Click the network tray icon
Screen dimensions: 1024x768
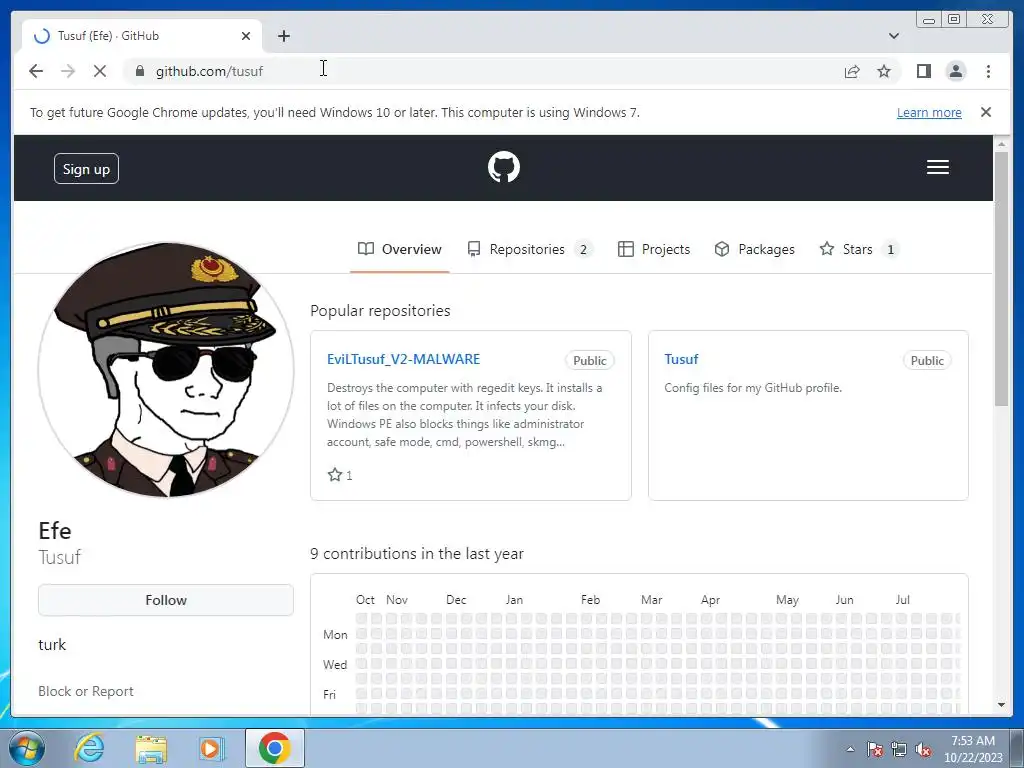coord(899,749)
